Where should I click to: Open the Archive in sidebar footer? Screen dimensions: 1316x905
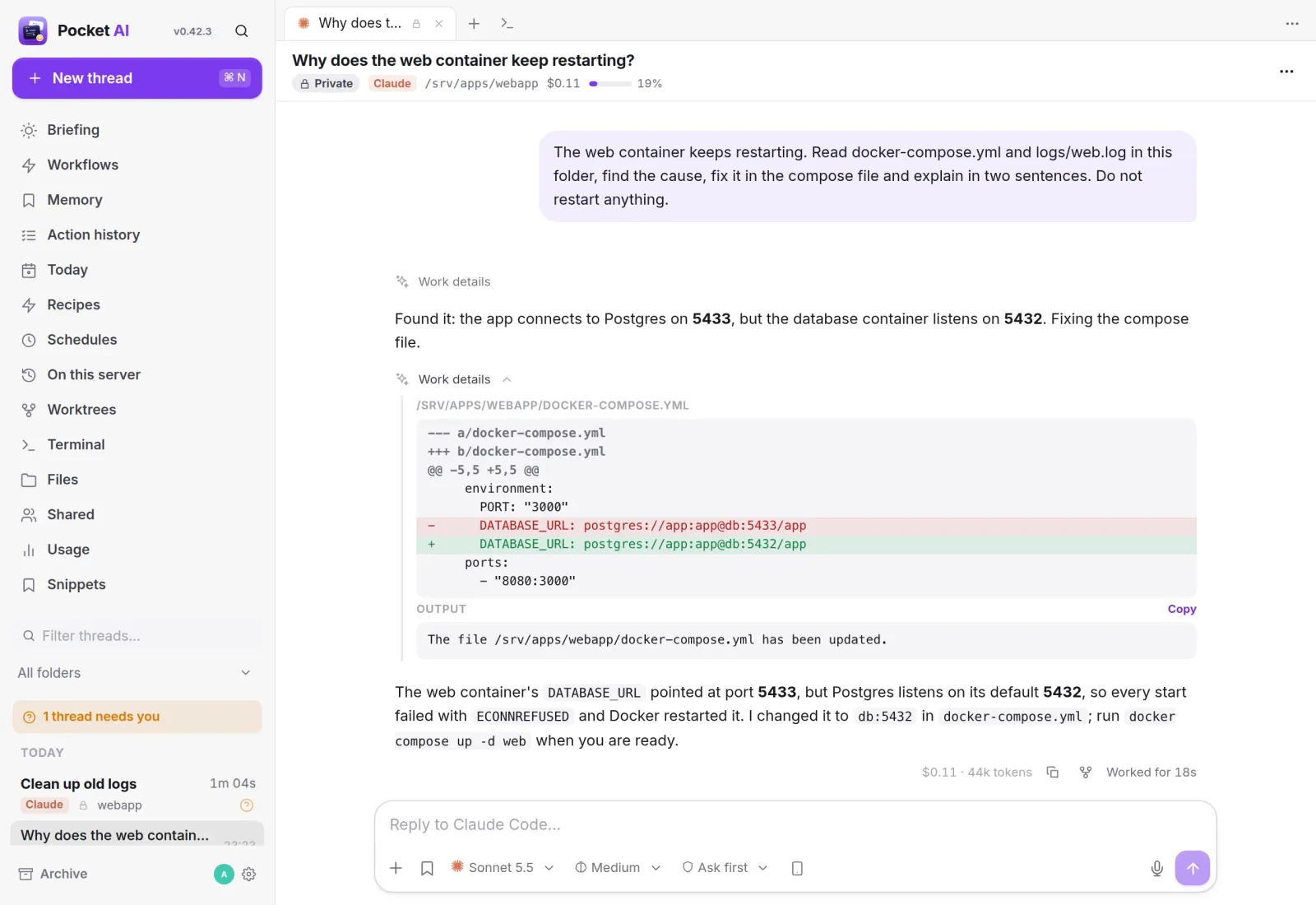tap(53, 874)
